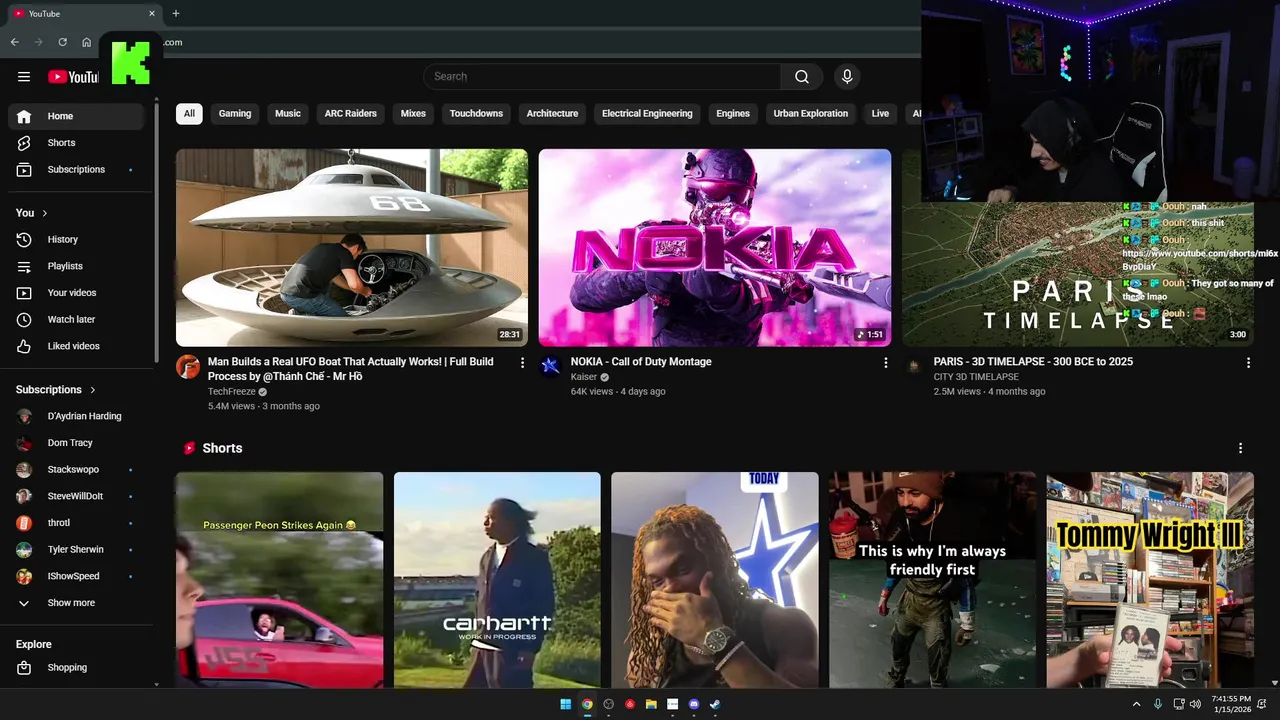1280x720 pixels.
Task: Open options menu for PARIS timelapse video
Action: coord(1248,363)
